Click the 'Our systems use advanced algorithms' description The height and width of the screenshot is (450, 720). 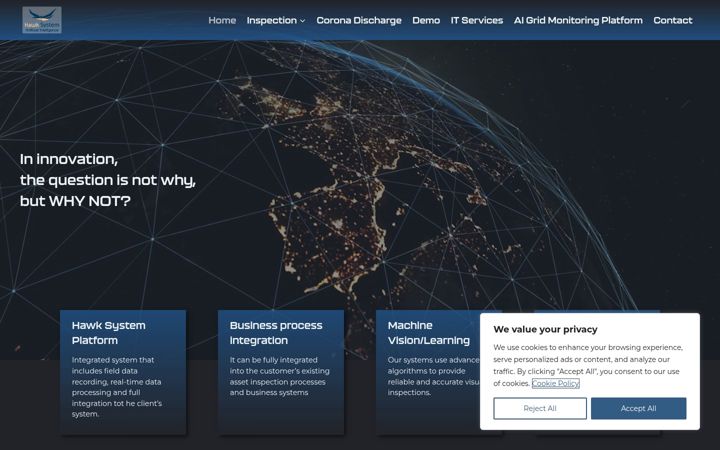pyautogui.click(x=433, y=376)
